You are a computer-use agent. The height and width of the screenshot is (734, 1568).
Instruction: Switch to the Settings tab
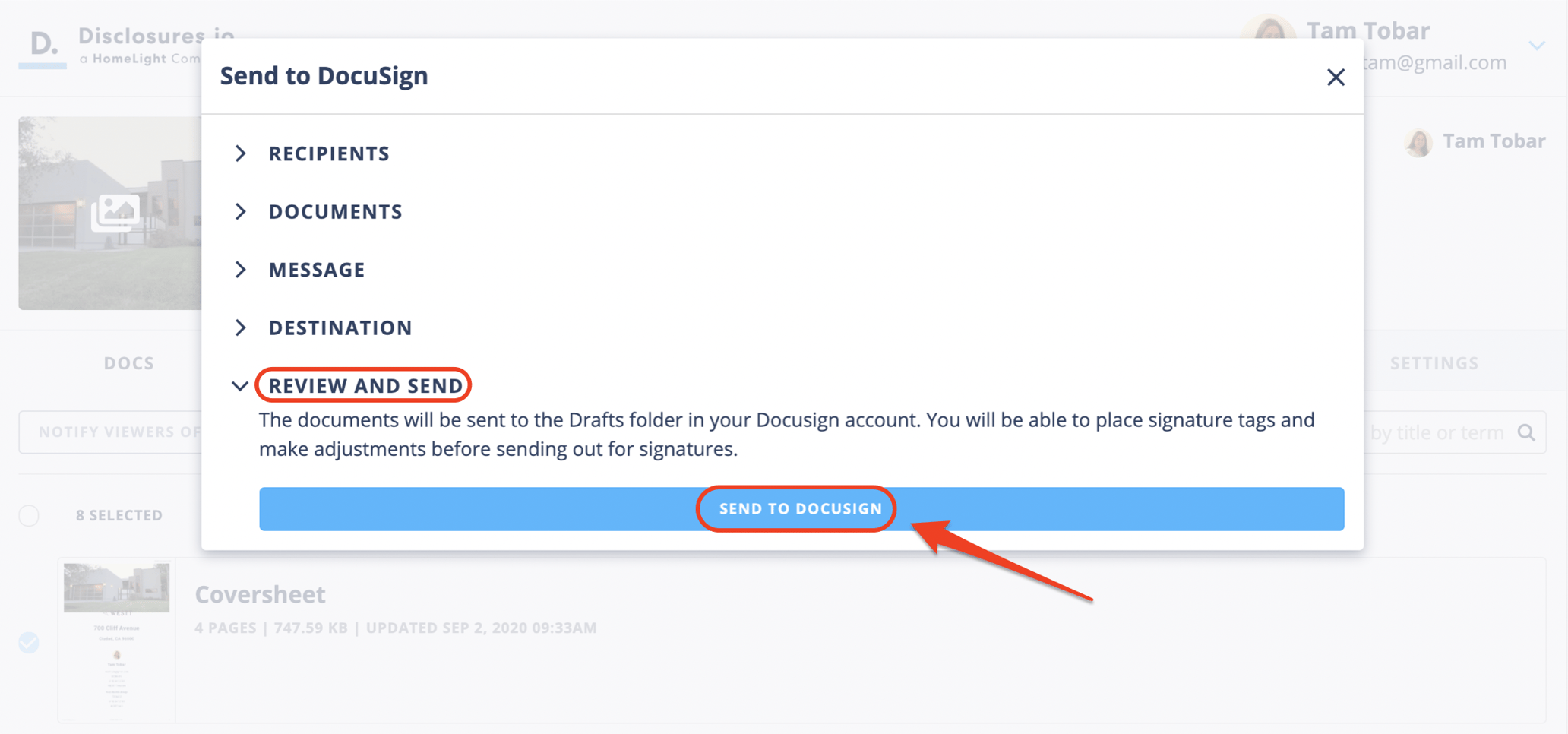point(1434,363)
